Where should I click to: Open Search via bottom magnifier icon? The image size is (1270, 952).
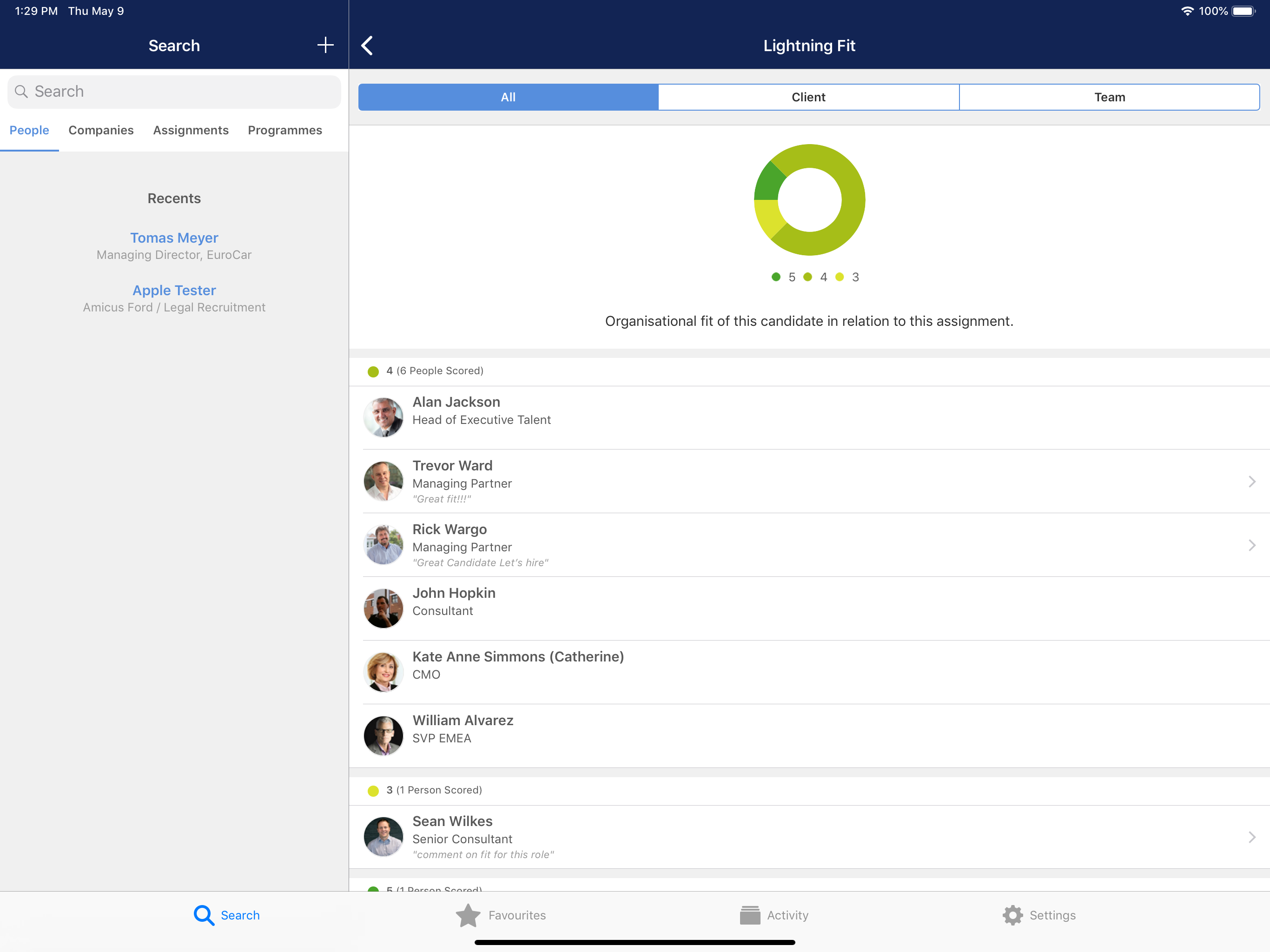point(204,915)
